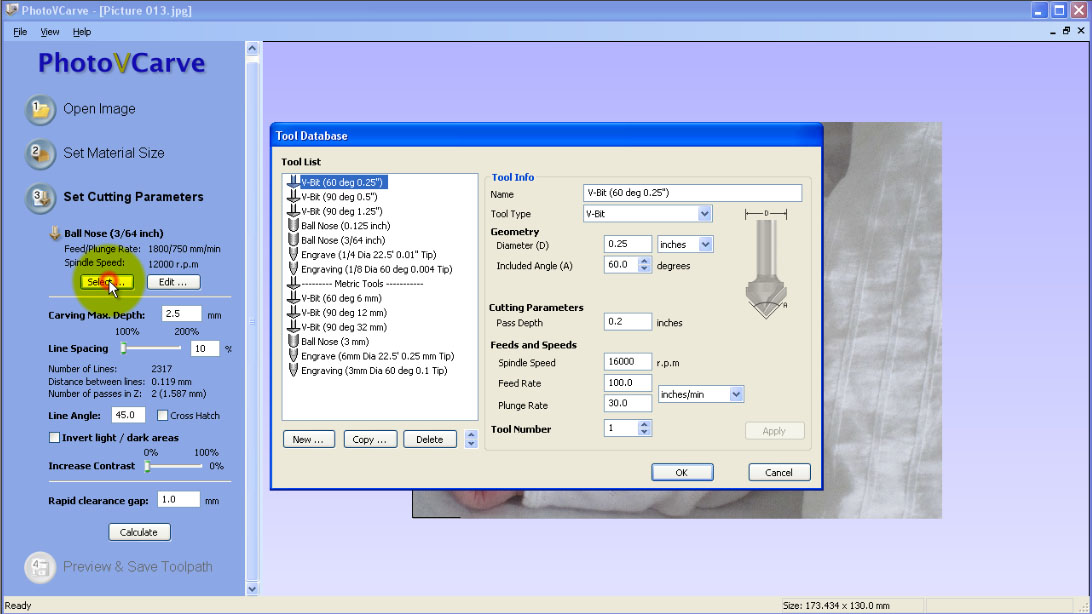Screen dimensions: 1092x614
Task: Click OK in Tool Database dialog
Action: (x=682, y=473)
